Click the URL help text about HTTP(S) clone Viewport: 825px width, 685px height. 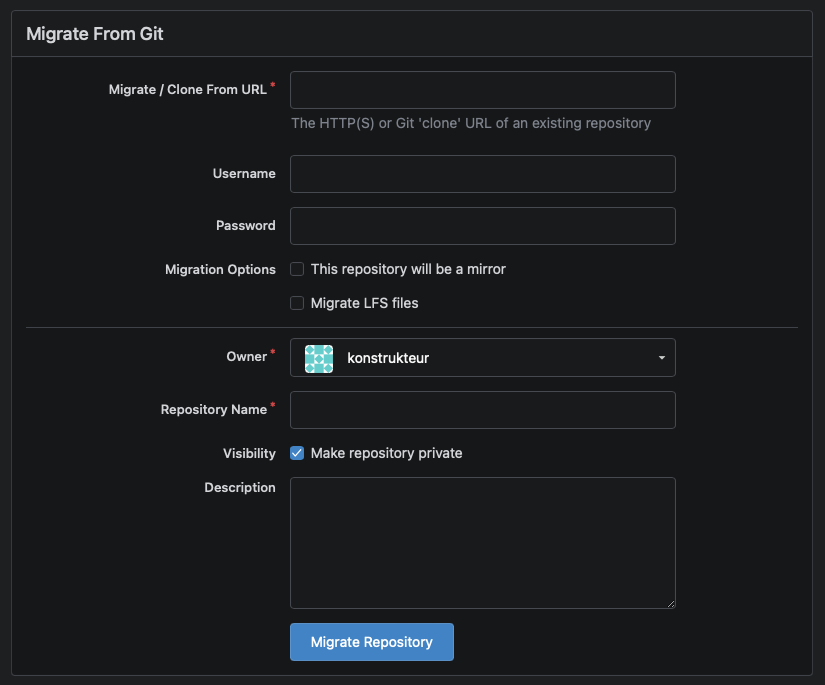[471, 123]
